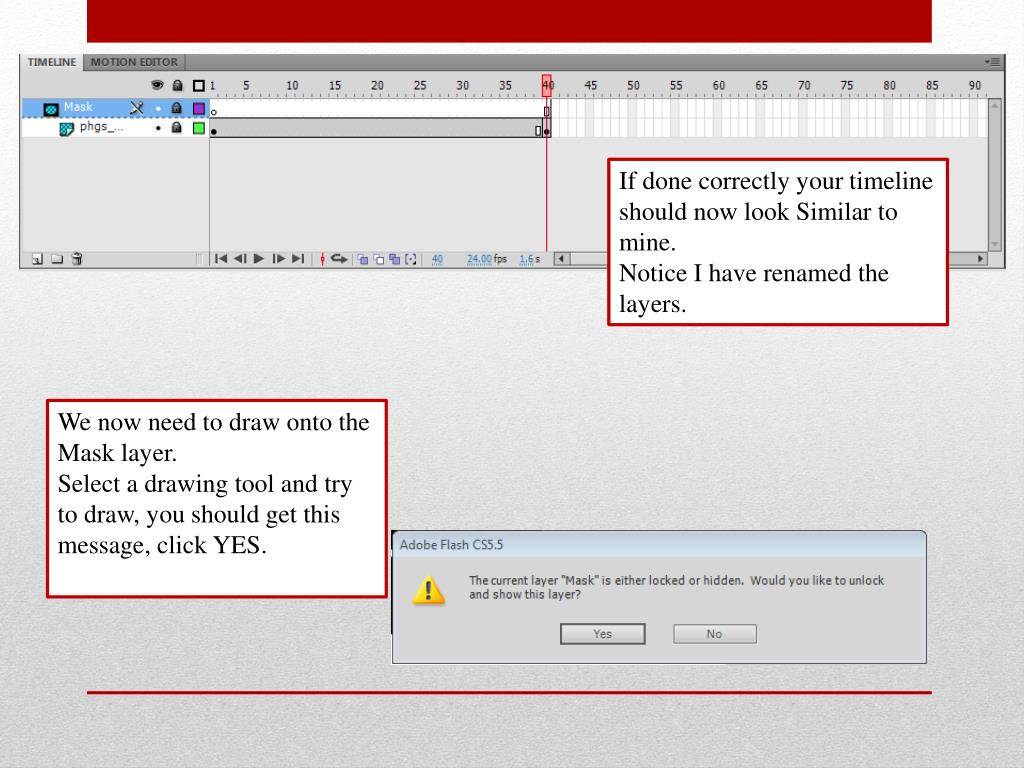
Task: Open the Motion Editor tab
Action: coord(134,62)
